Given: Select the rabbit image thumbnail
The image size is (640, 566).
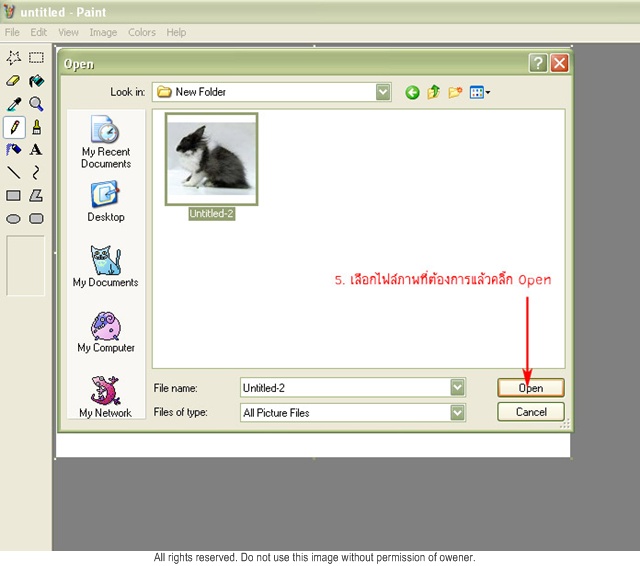Looking at the screenshot, I should pyautogui.click(x=211, y=159).
